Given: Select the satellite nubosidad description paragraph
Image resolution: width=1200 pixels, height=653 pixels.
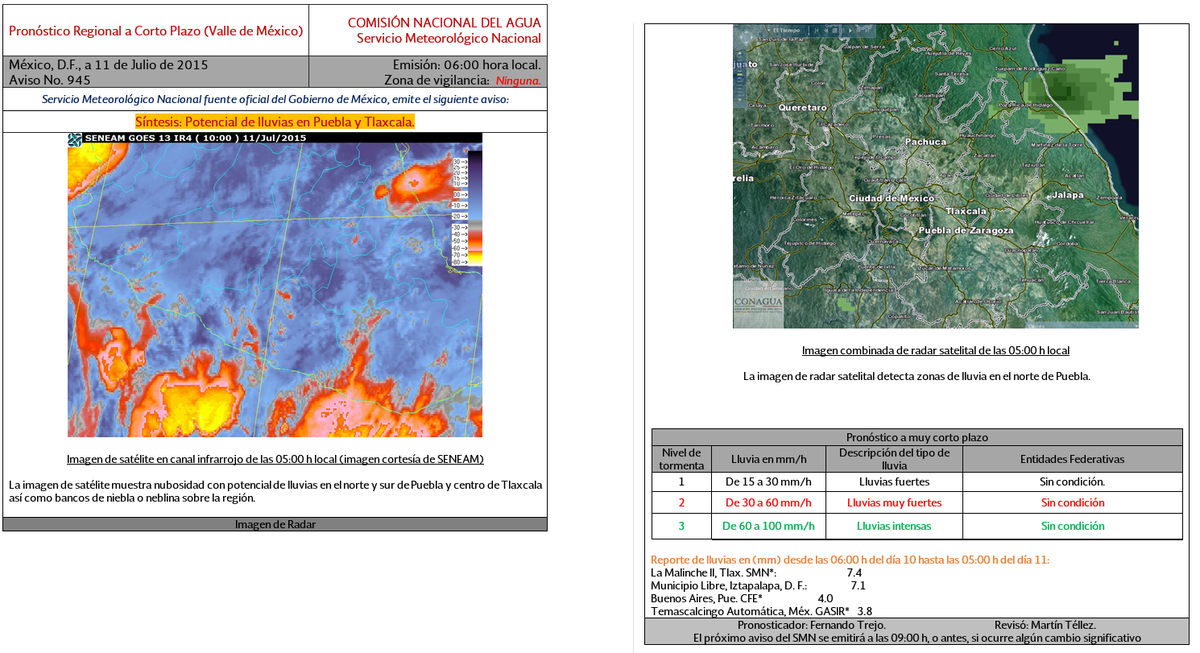Looking at the screenshot, I should 275,491.
